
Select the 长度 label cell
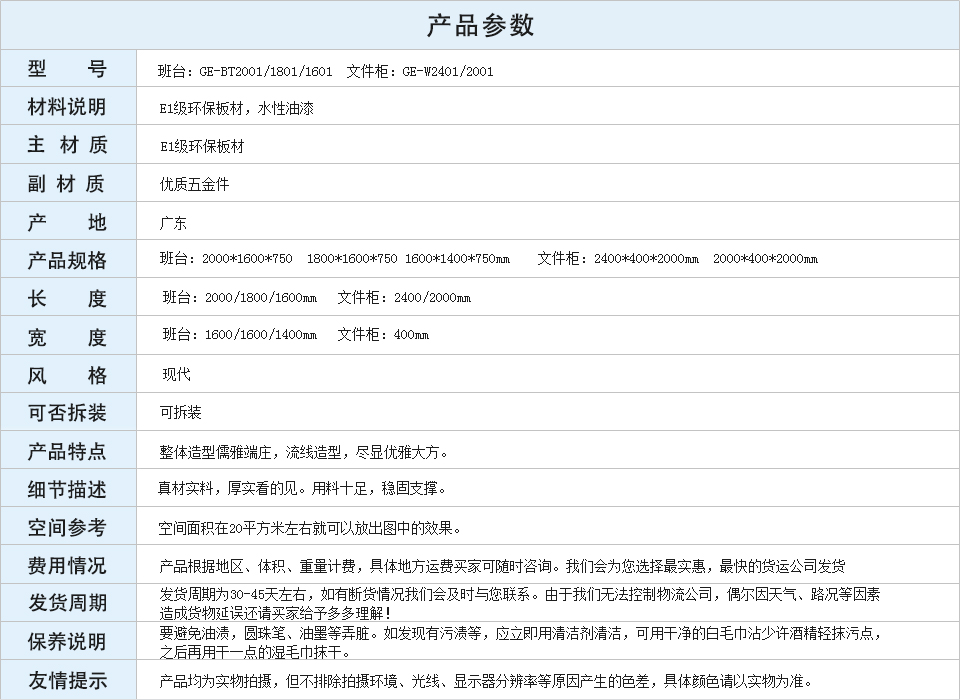[x=67, y=298]
